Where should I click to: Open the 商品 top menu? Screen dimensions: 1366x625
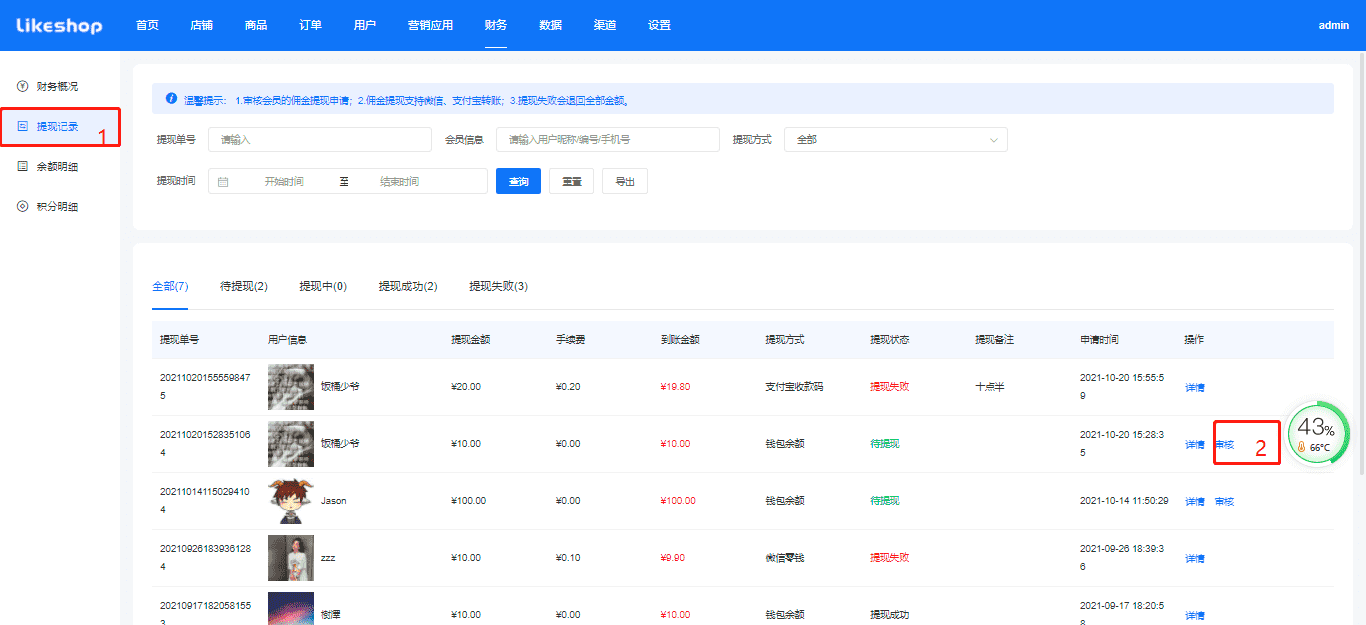coord(256,25)
